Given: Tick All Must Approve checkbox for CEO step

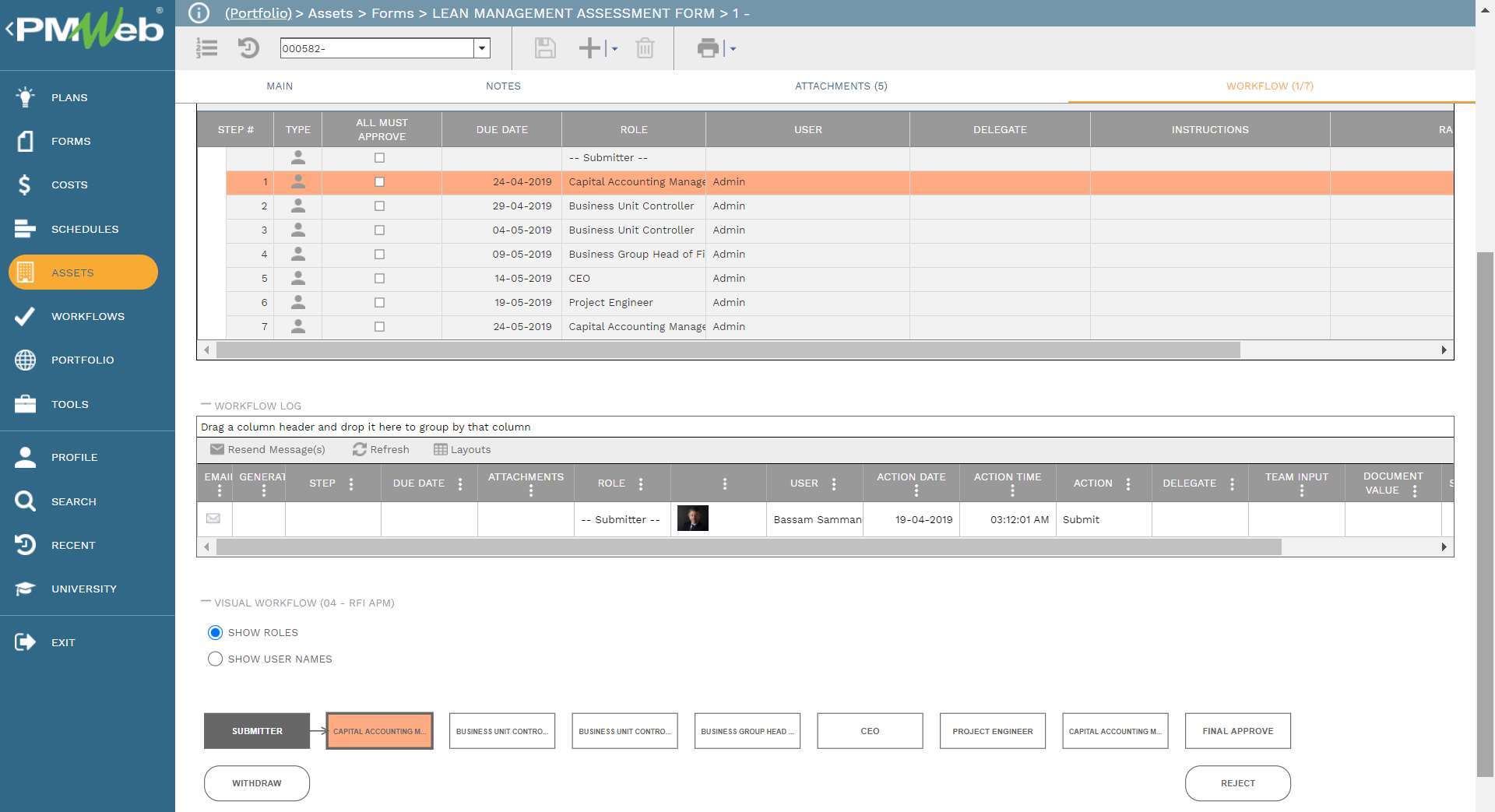Looking at the screenshot, I should tap(379, 279).
